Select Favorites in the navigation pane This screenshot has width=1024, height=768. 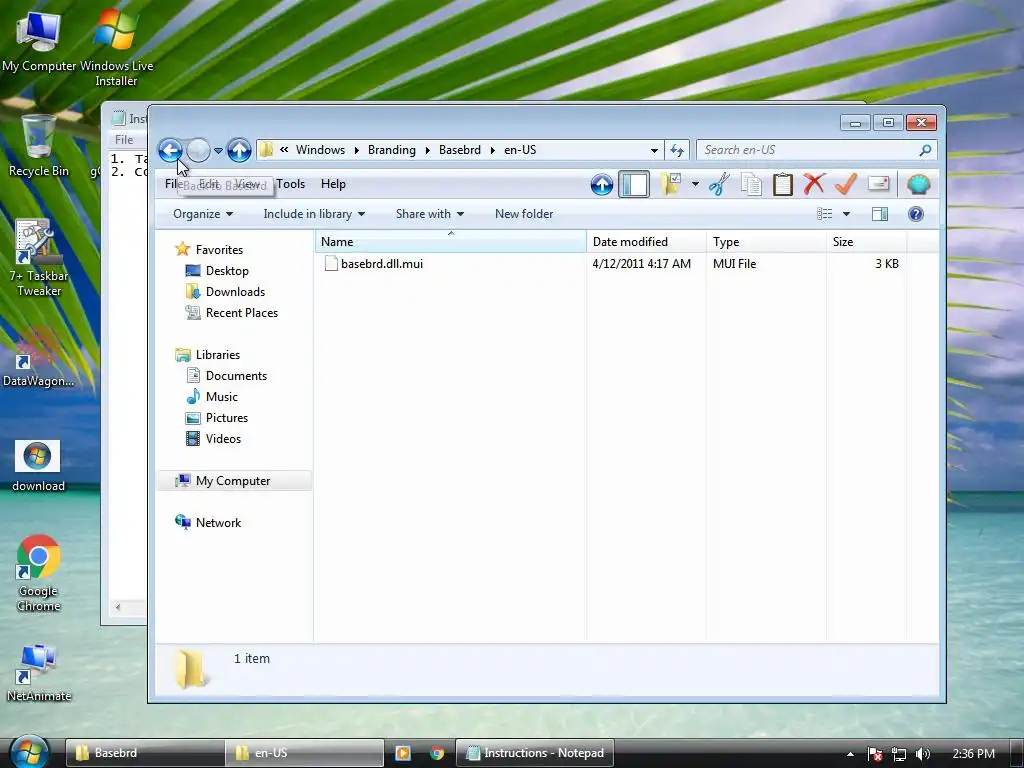(209, 249)
